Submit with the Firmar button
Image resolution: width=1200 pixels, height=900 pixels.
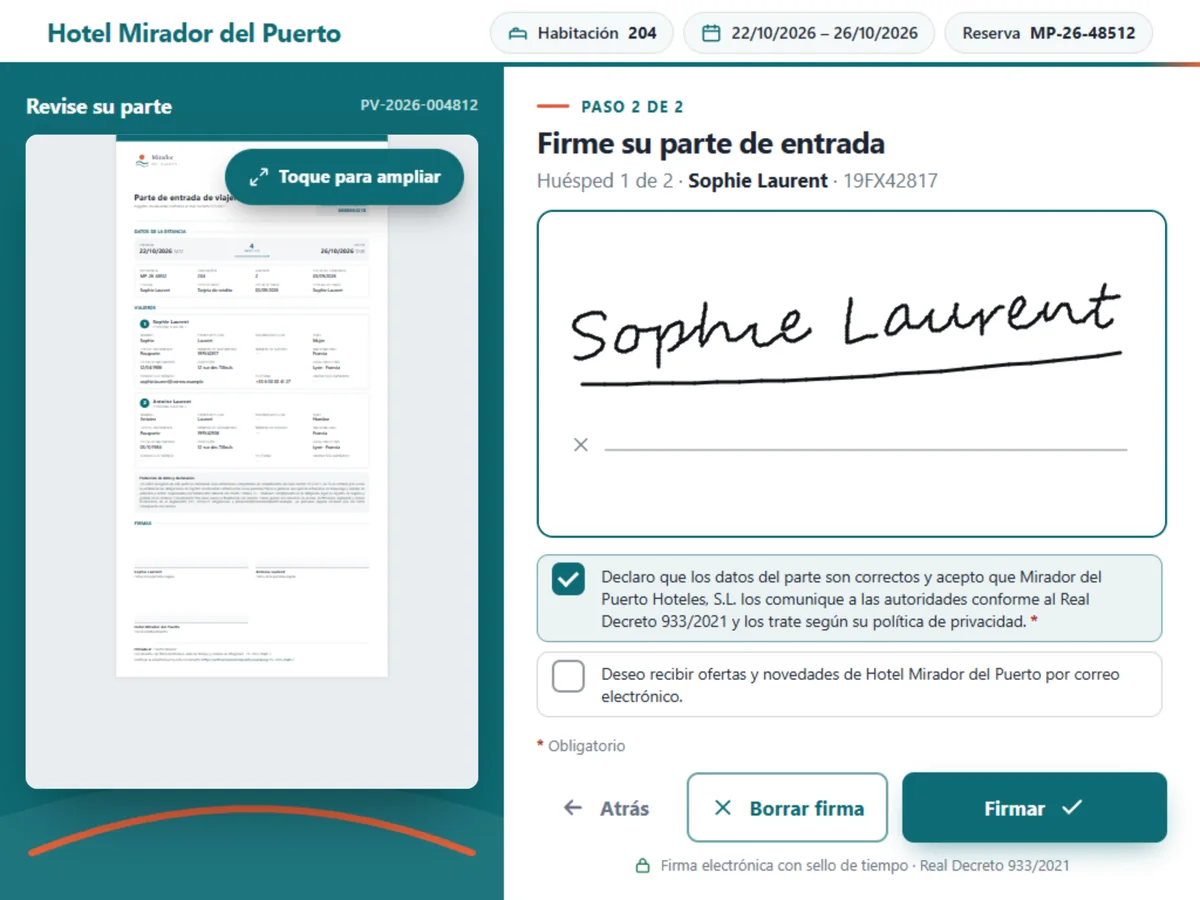pos(1034,808)
